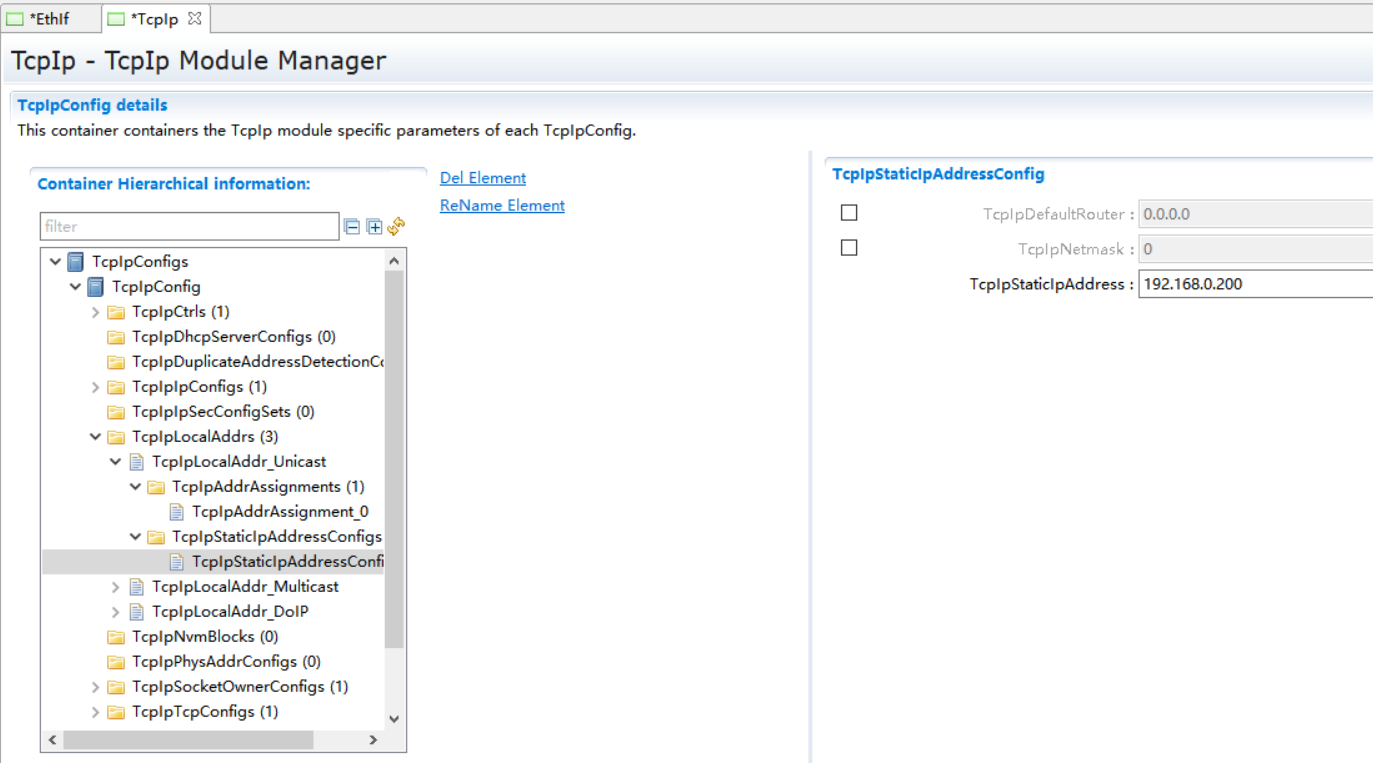Click the TcpIpNvmBlocks folder icon
This screenshot has height=763, width=1373.
[x=116, y=637]
